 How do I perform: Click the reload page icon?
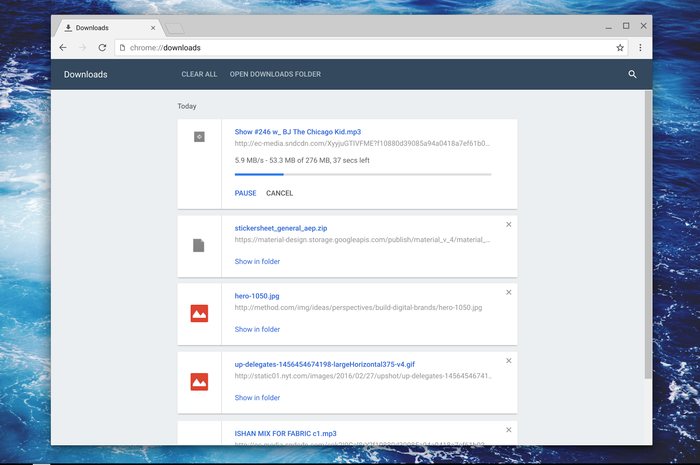click(x=102, y=47)
